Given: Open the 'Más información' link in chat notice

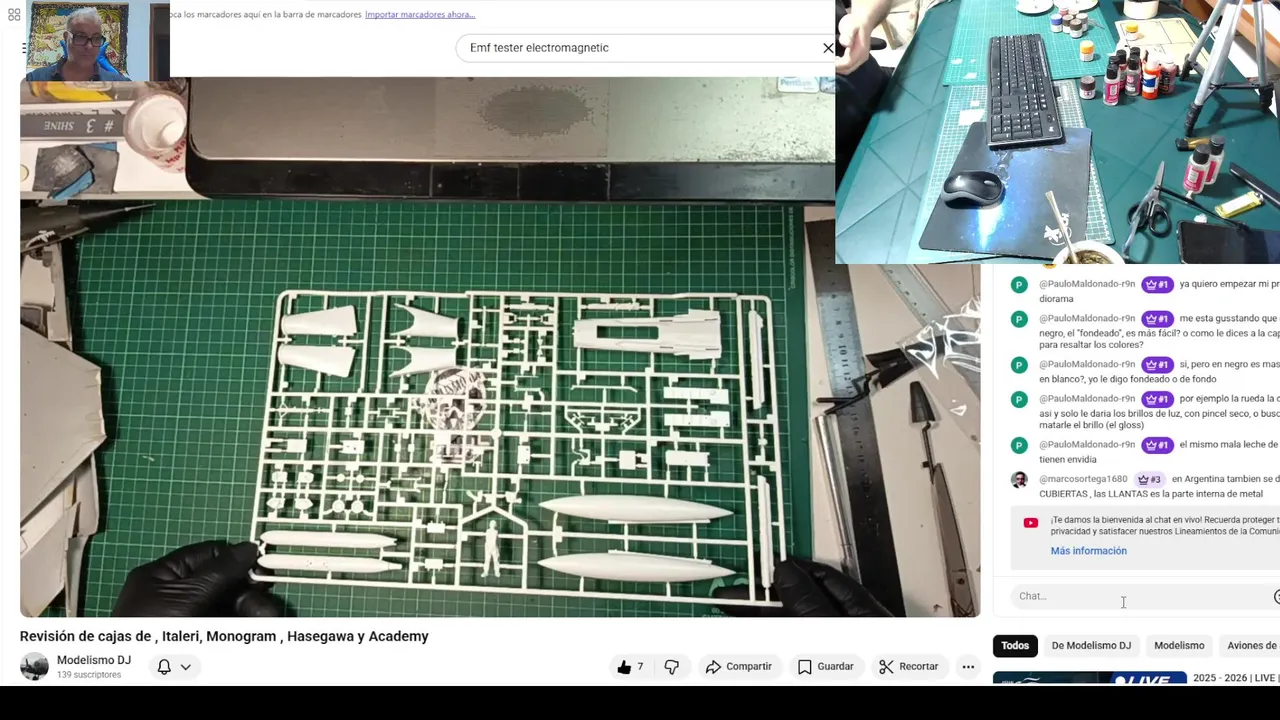Looking at the screenshot, I should click(x=1088, y=551).
